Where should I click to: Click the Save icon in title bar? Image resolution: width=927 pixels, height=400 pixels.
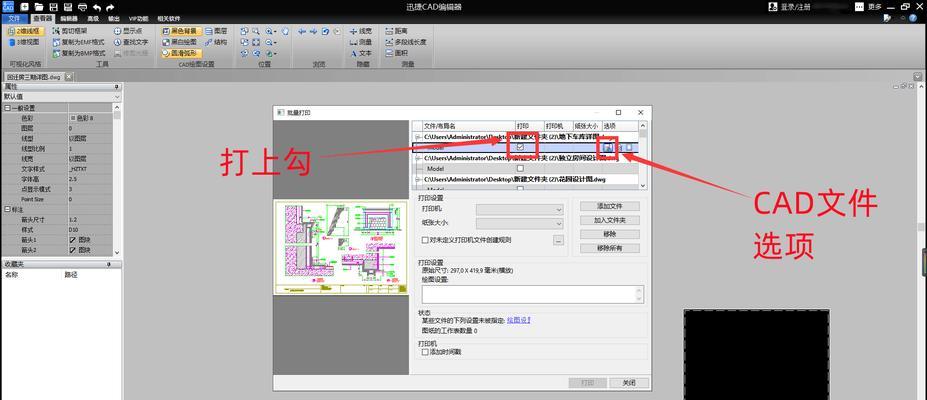(53, 6)
